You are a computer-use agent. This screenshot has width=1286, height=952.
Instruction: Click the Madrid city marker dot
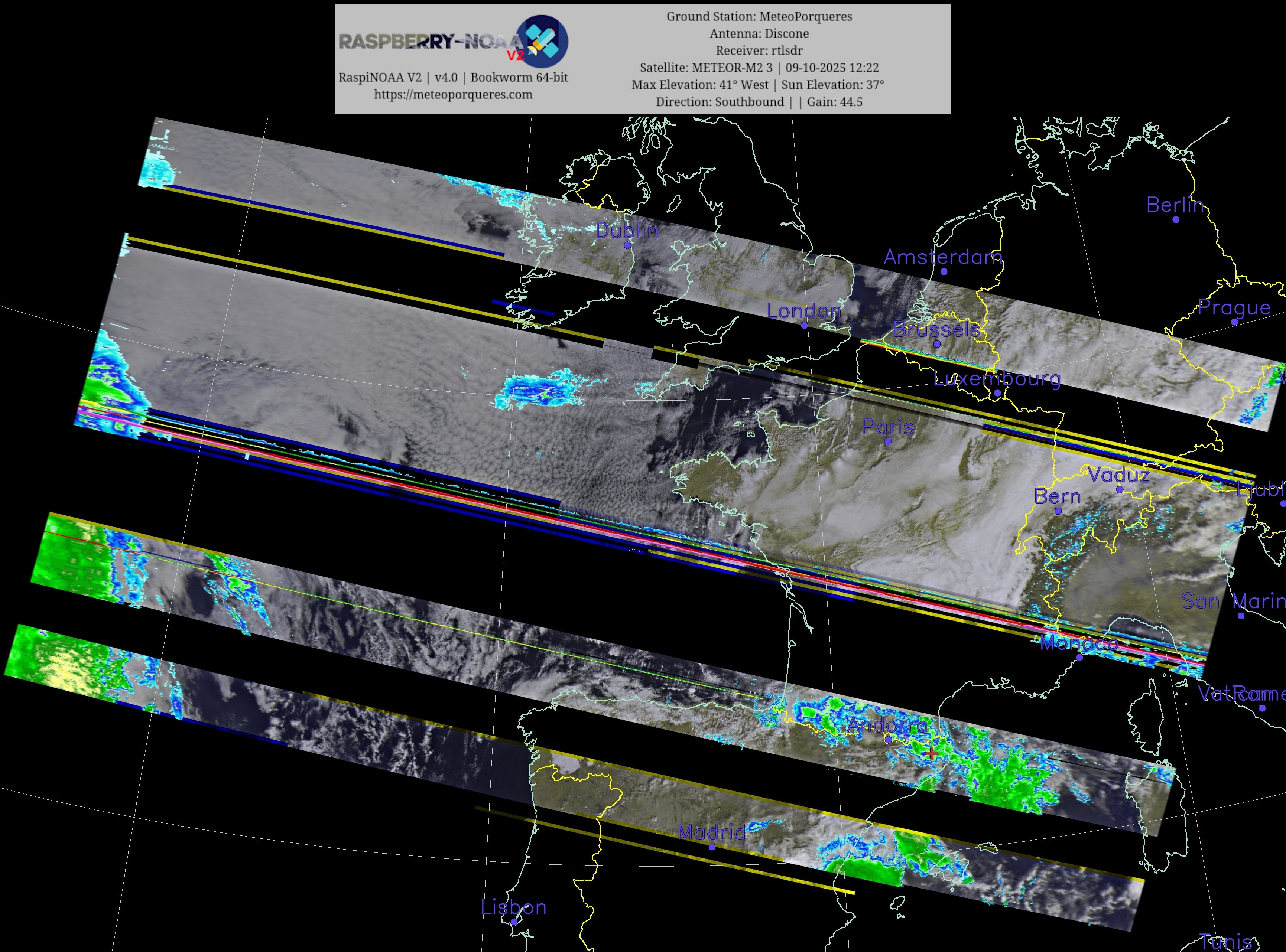711,847
